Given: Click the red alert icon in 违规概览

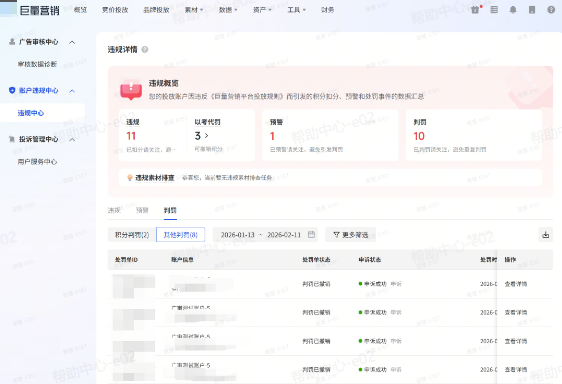Looking at the screenshot, I should click(x=131, y=90).
